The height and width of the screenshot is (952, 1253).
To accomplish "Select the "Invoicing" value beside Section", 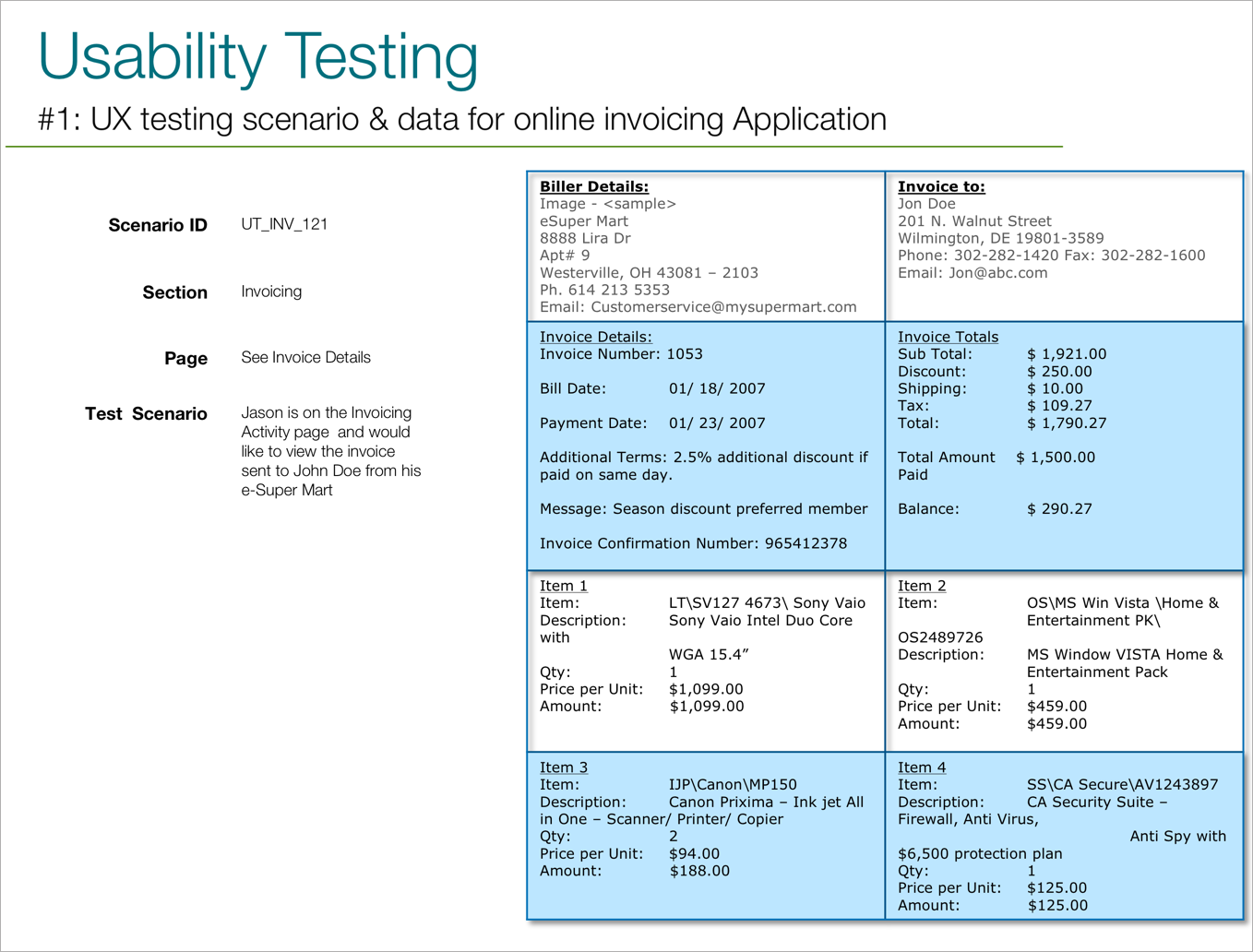I will (271, 292).
